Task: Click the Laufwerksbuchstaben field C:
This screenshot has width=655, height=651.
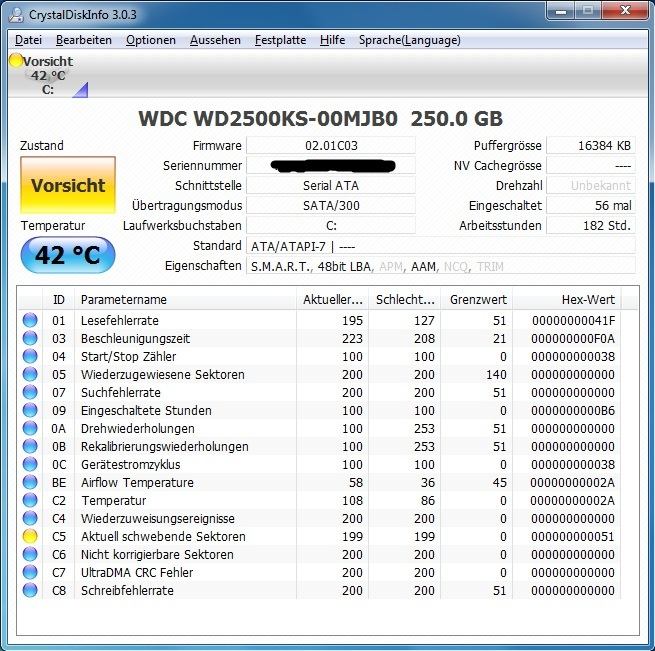Action: point(331,226)
